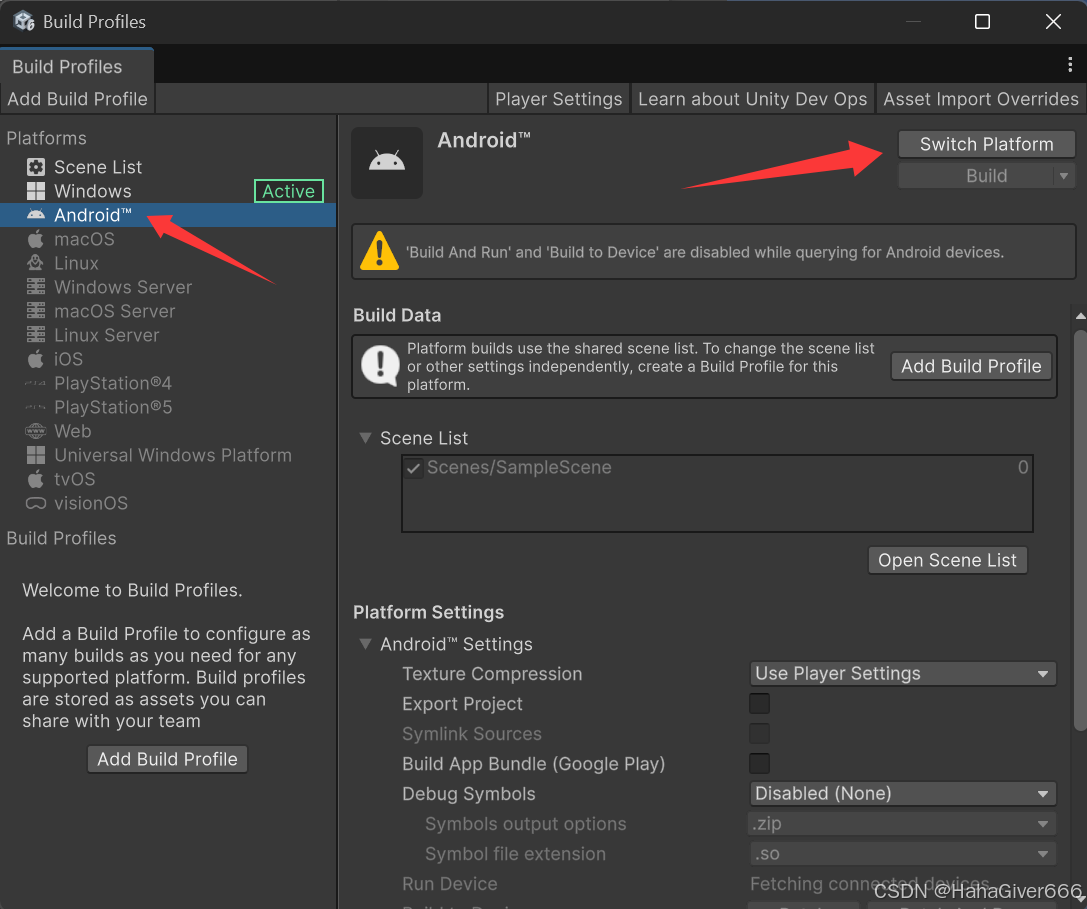Collapse the Scene List foldout
The height and width of the screenshot is (909, 1087).
point(365,438)
